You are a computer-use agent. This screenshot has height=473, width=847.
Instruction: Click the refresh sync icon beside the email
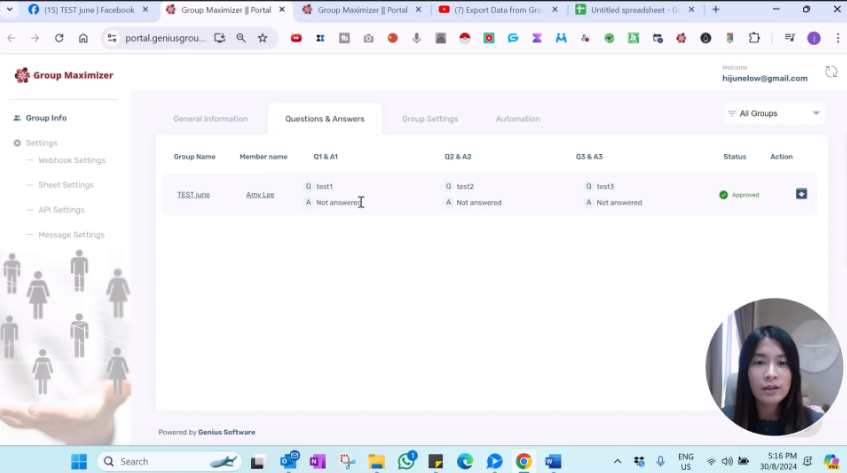830,72
